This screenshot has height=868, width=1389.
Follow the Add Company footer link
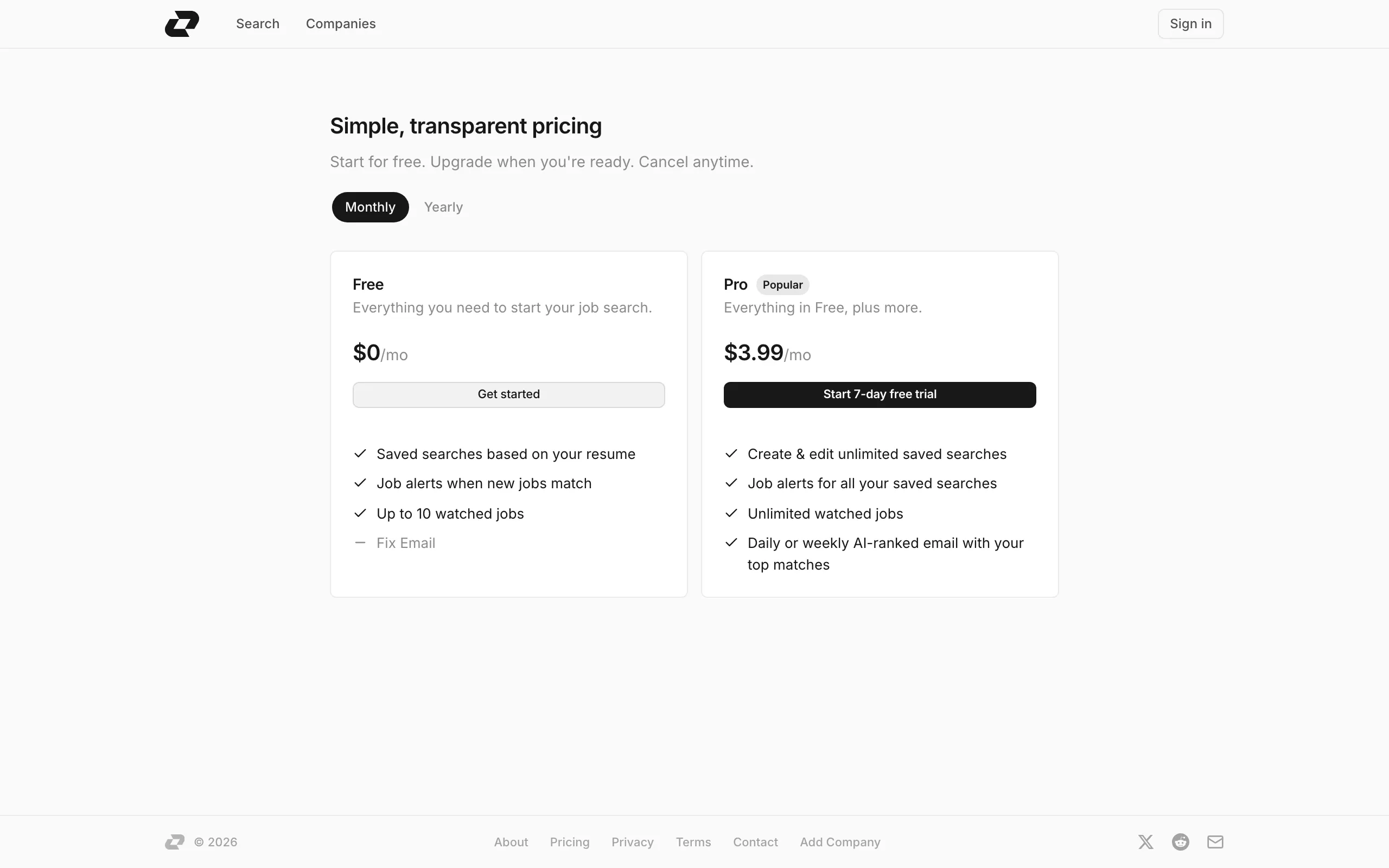pos(840,841)
